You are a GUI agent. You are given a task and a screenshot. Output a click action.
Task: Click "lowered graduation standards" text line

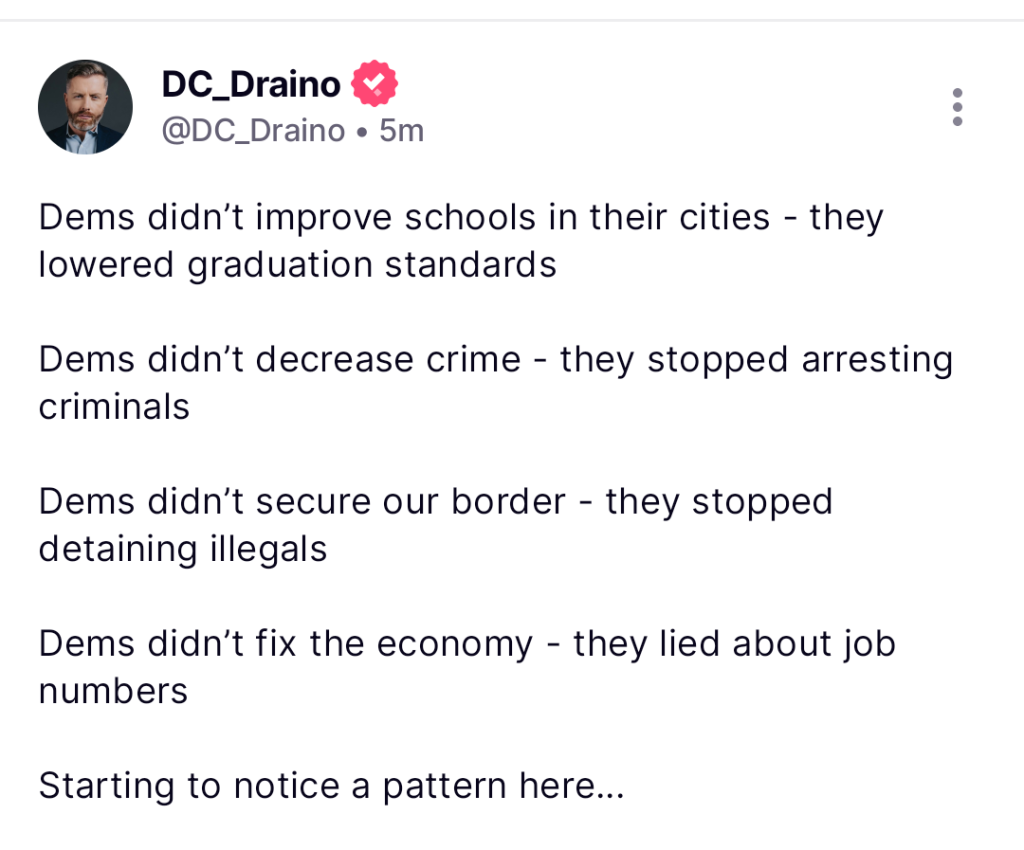click(x=297, y=264)
